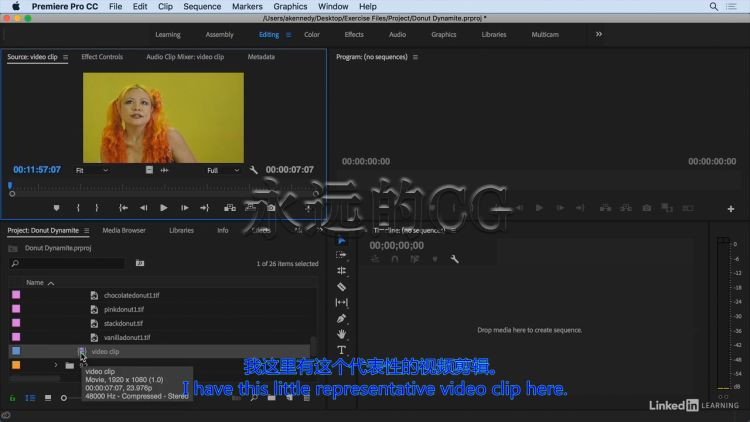Select the Pen tool
The height and width of the screenshot is (422, 750).
click(x=342, y=318)
